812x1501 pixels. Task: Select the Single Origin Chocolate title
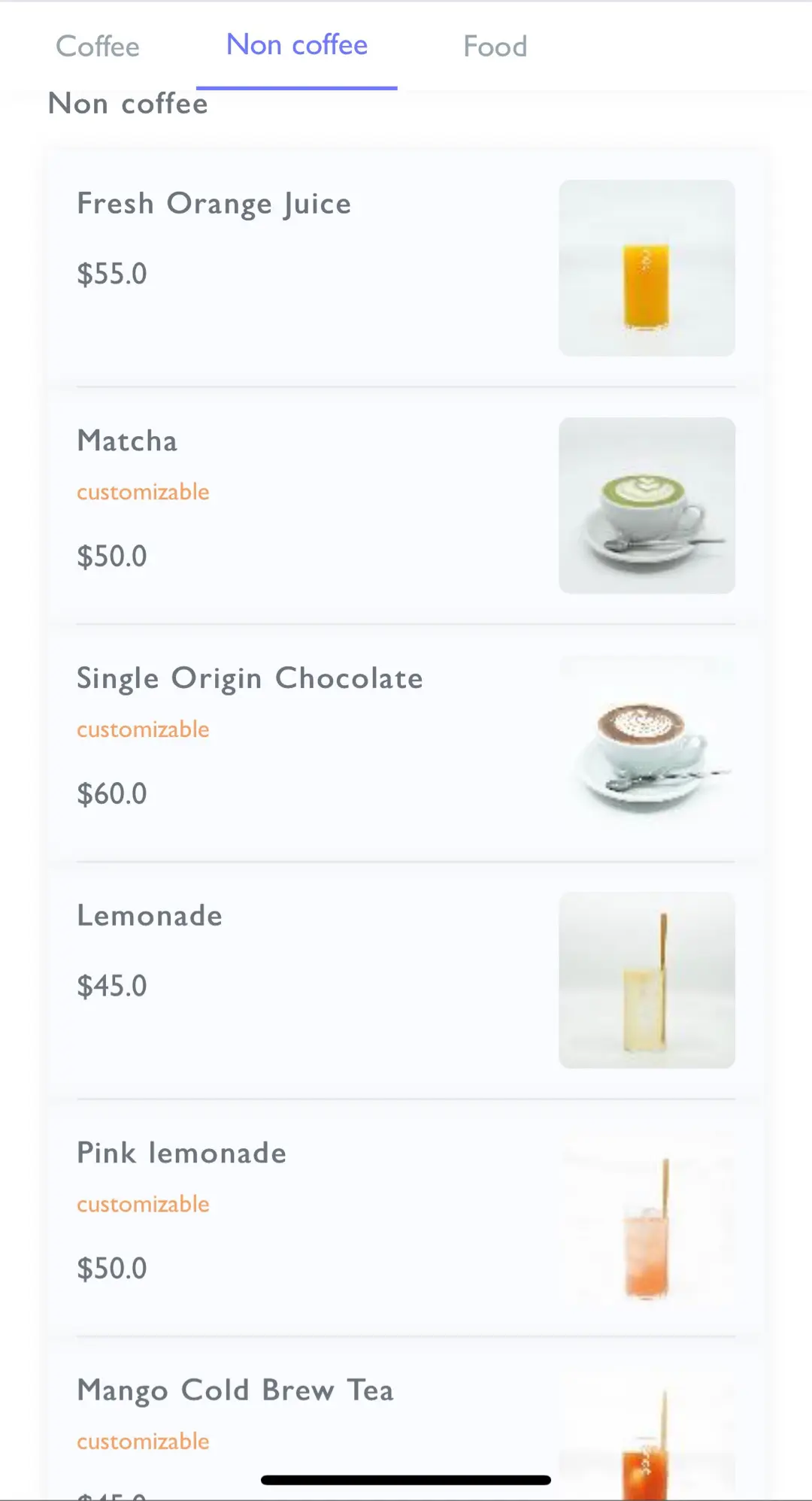250,679
